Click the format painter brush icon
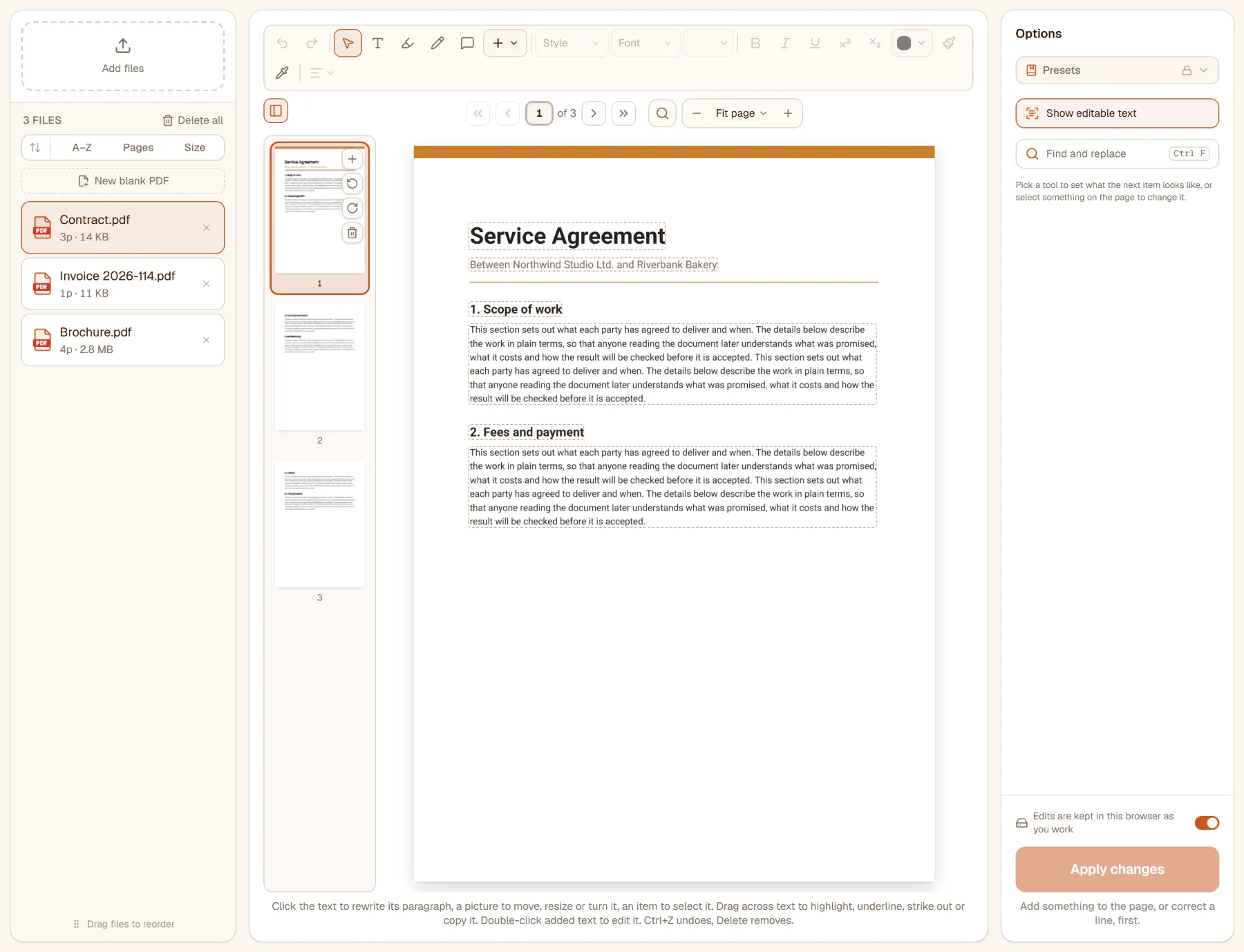 point(950,43)
